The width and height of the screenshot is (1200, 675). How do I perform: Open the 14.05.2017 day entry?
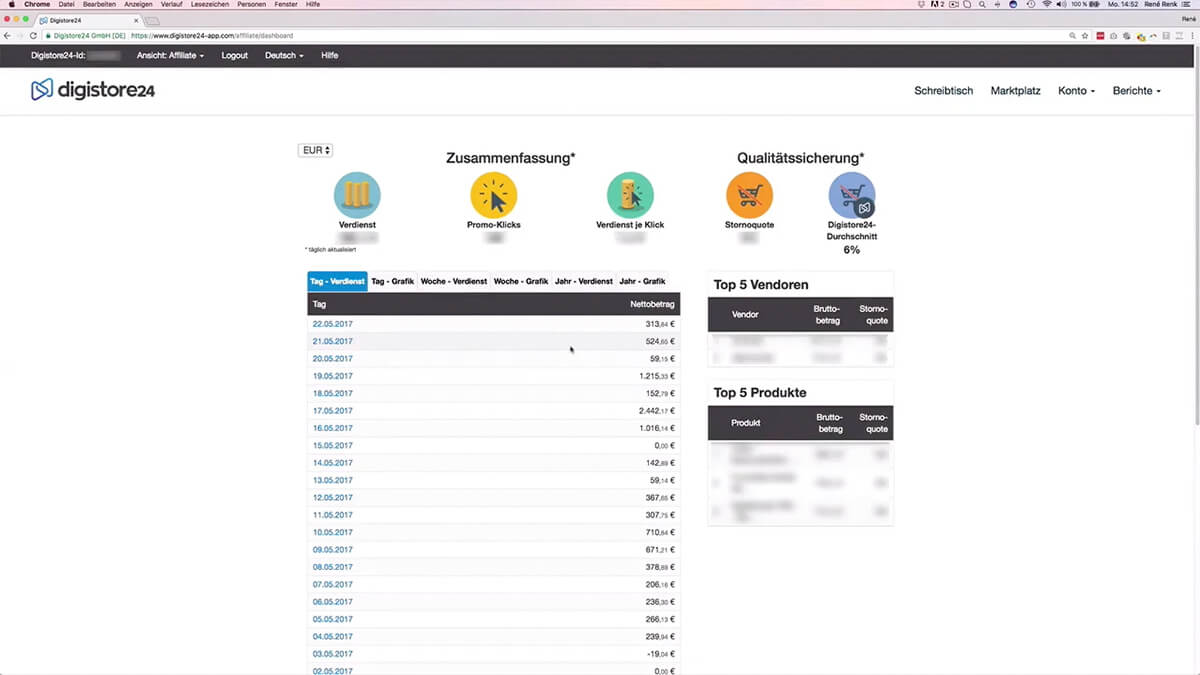(333, 463)
